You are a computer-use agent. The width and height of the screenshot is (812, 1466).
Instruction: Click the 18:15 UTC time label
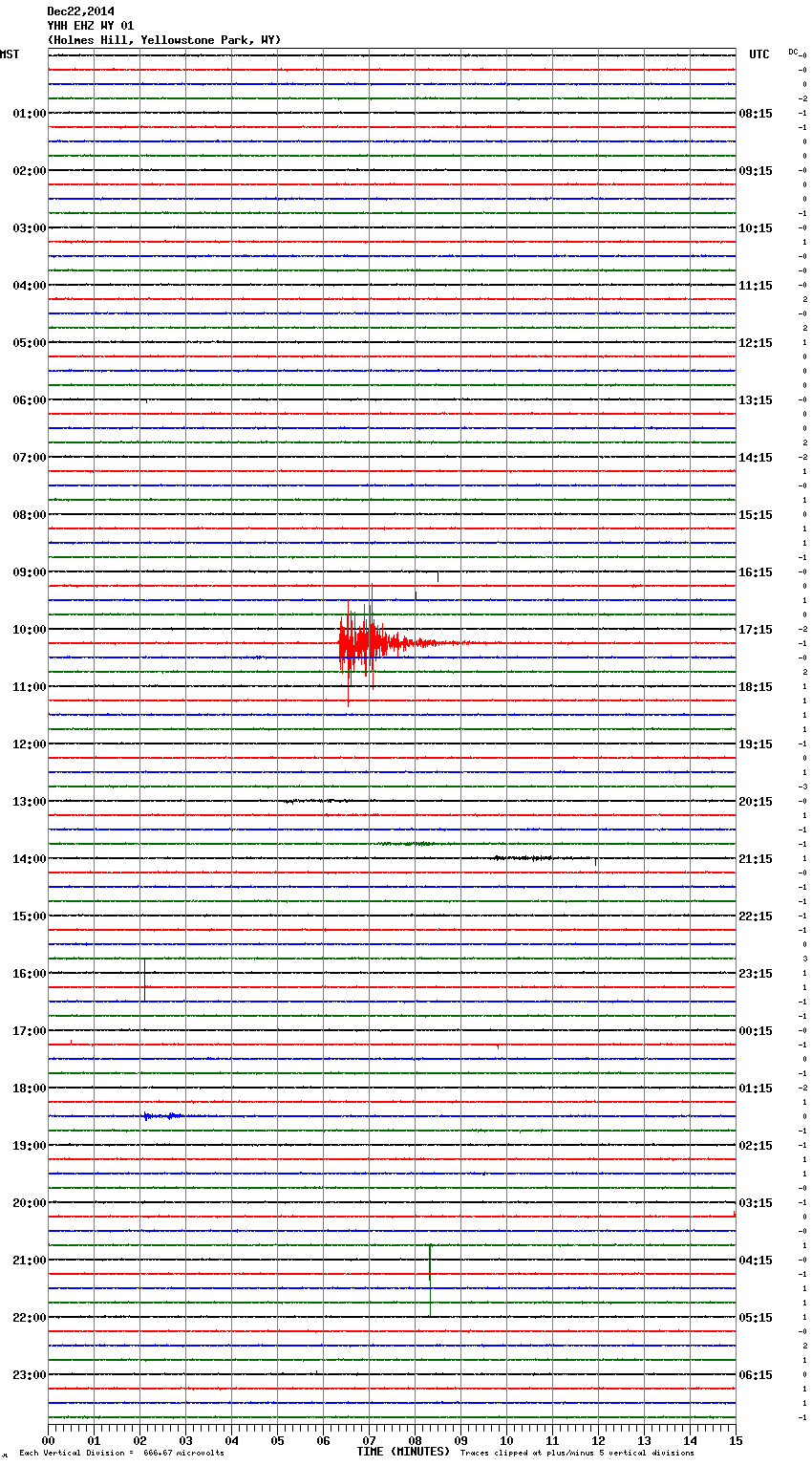pos(756,687)
